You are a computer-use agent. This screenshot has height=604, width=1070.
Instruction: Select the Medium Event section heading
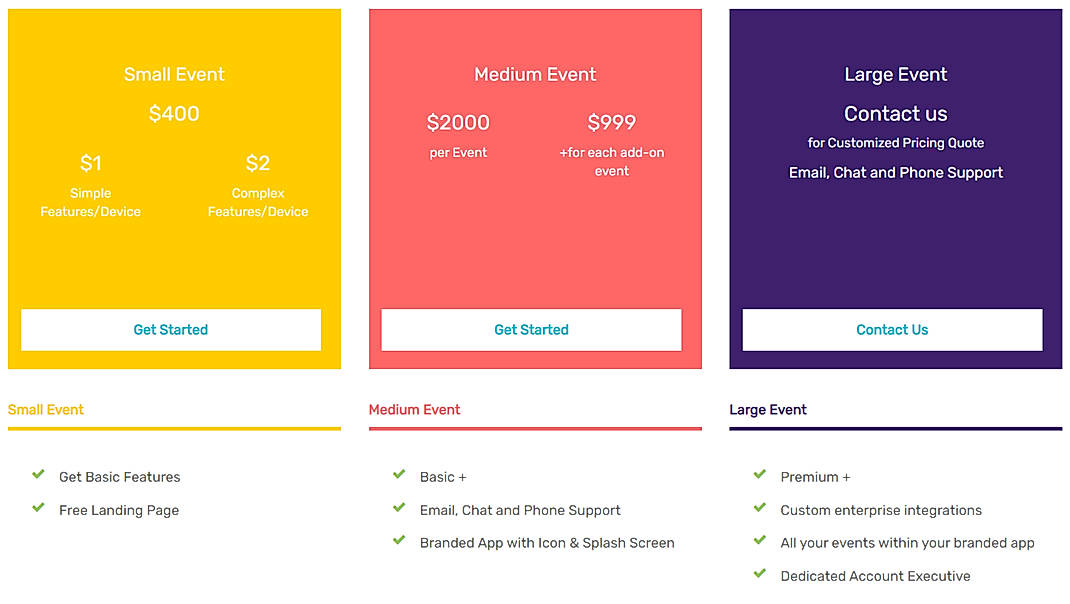414,409
